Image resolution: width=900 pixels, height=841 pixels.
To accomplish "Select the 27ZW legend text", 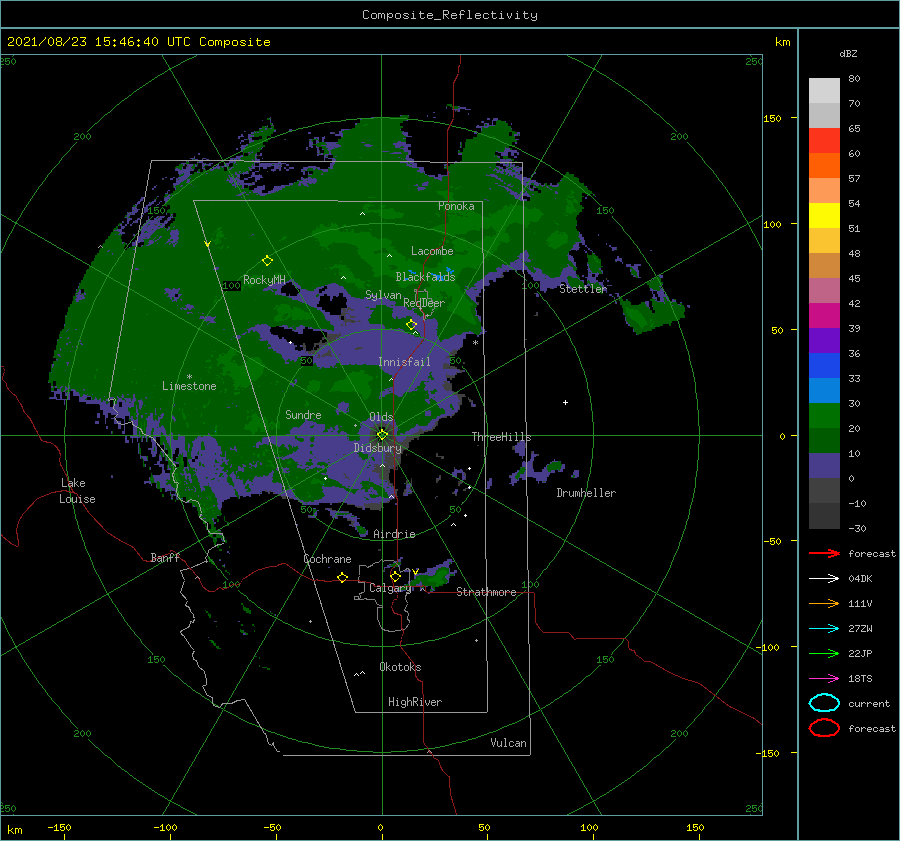I will coord(860,629).
